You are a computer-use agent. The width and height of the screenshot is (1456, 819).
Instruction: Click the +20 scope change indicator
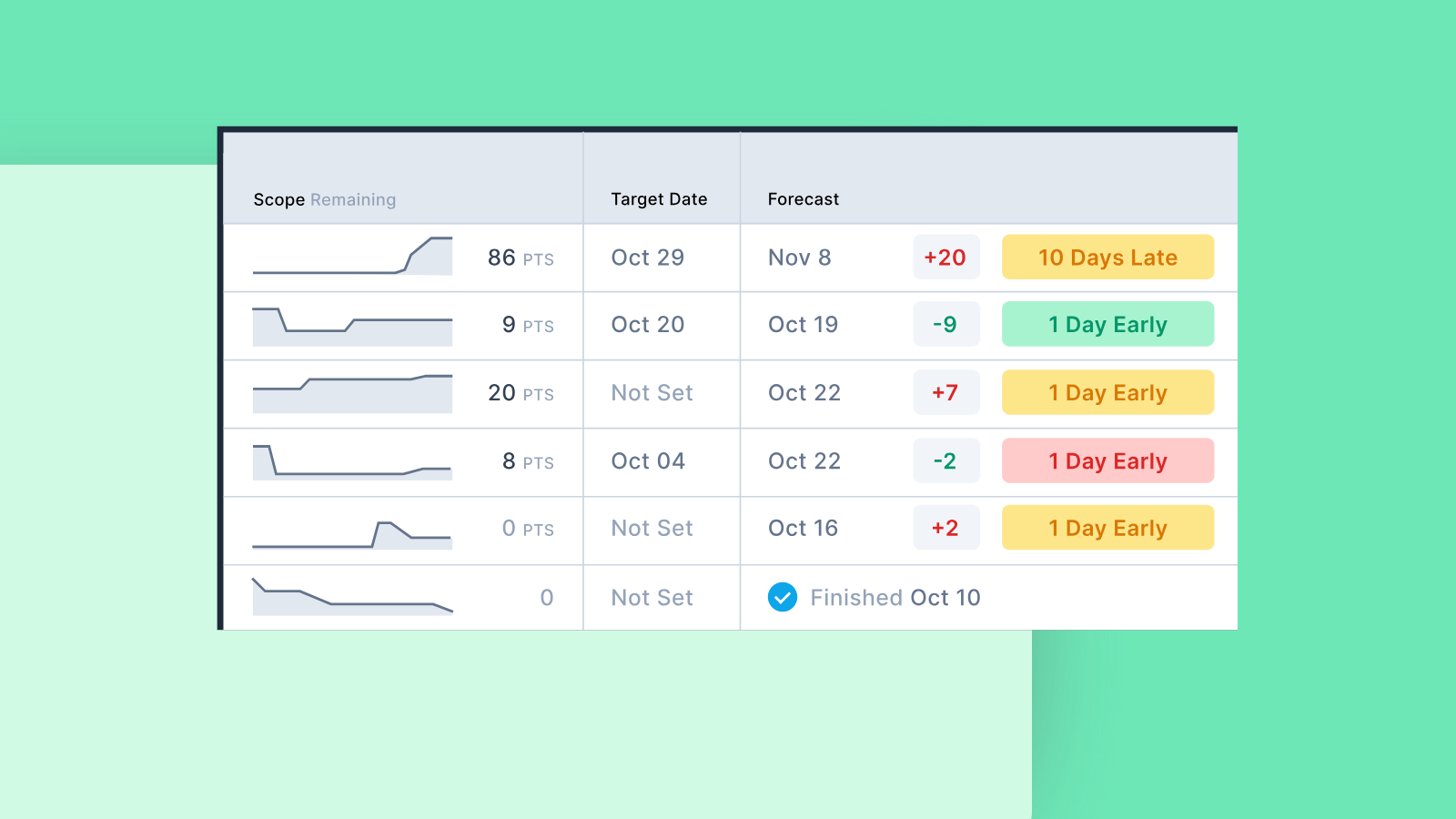click(945, 258)
